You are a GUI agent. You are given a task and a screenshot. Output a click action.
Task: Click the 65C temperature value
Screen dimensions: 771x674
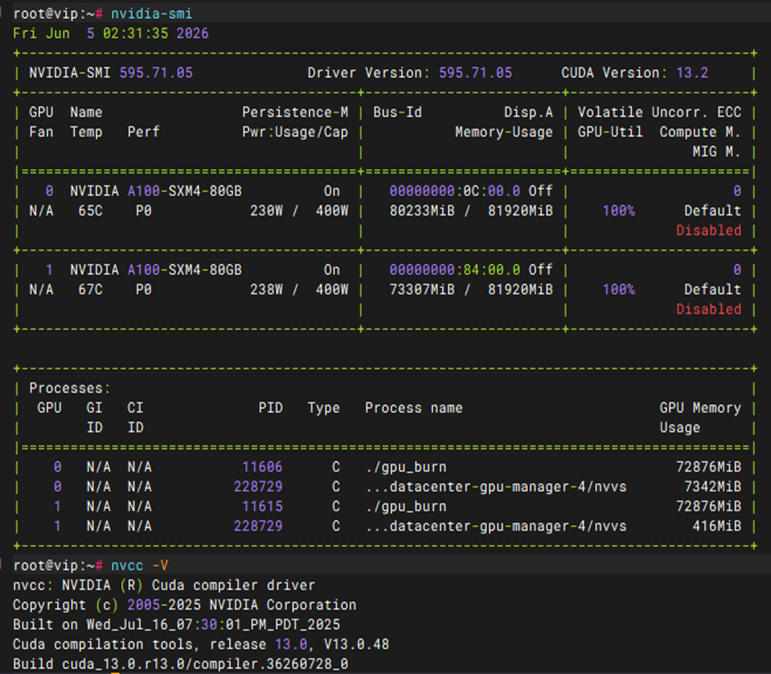point(90,211)
